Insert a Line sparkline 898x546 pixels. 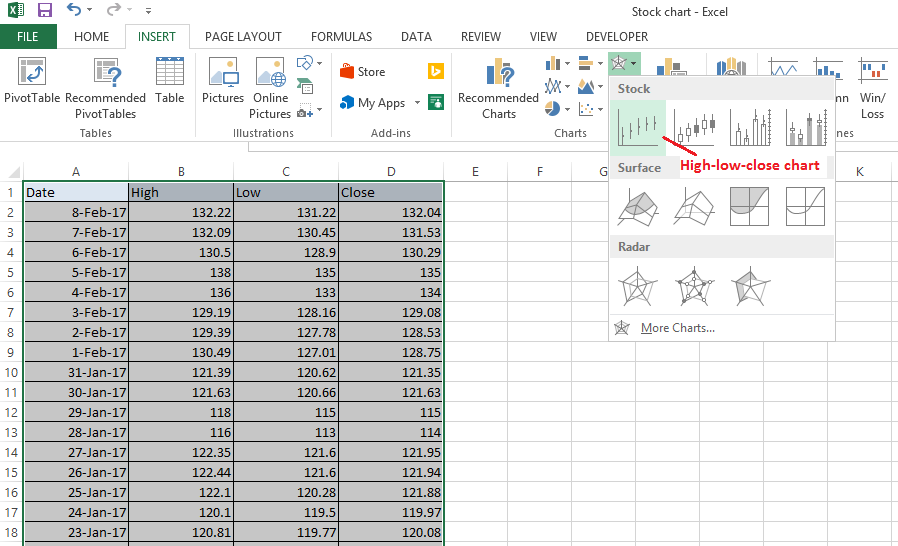click(783, 68)
